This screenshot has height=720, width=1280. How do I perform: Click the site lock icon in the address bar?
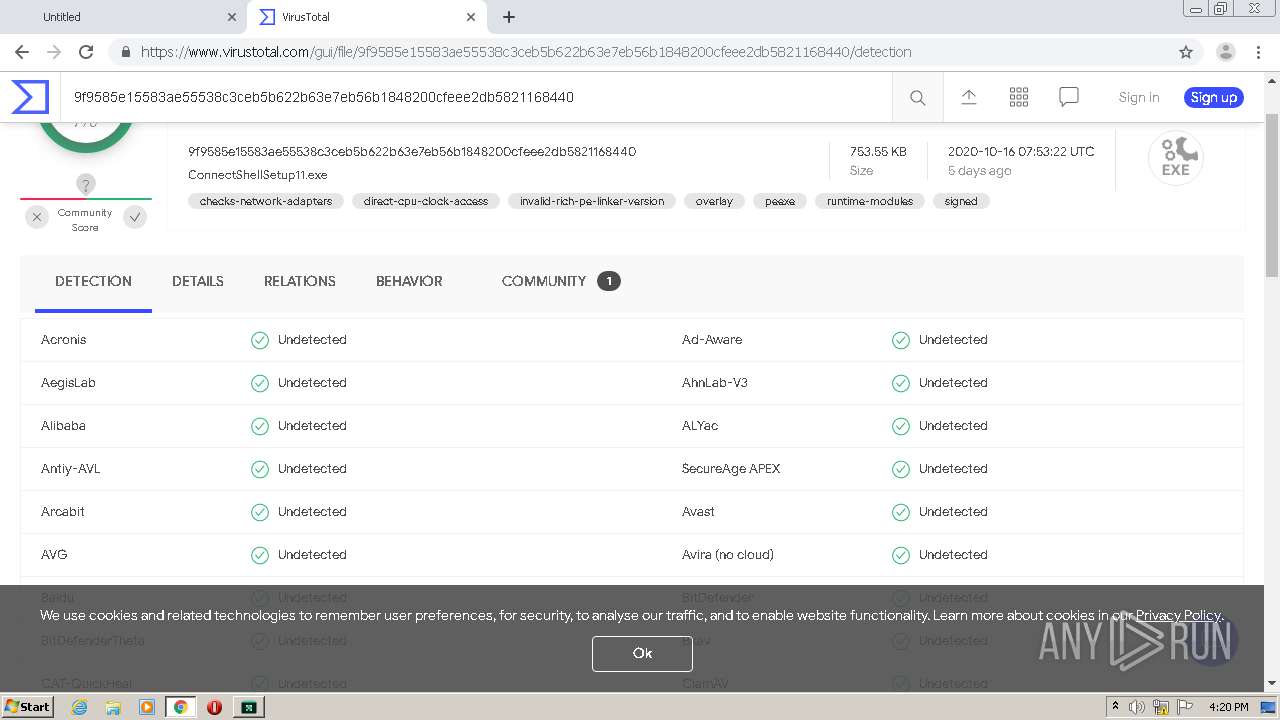coord(126,52)
